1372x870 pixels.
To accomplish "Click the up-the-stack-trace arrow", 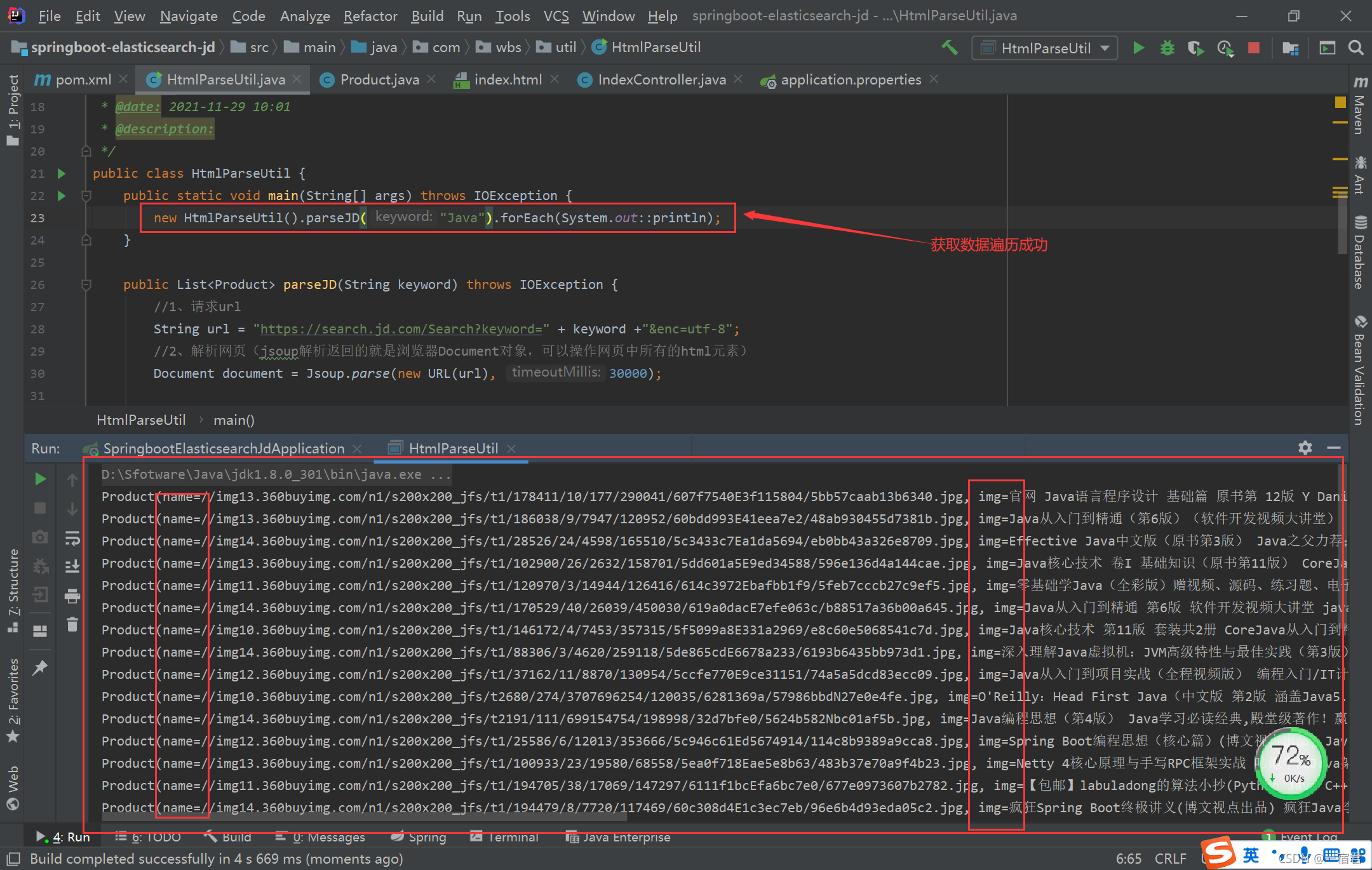I will (x=72, y=480).
